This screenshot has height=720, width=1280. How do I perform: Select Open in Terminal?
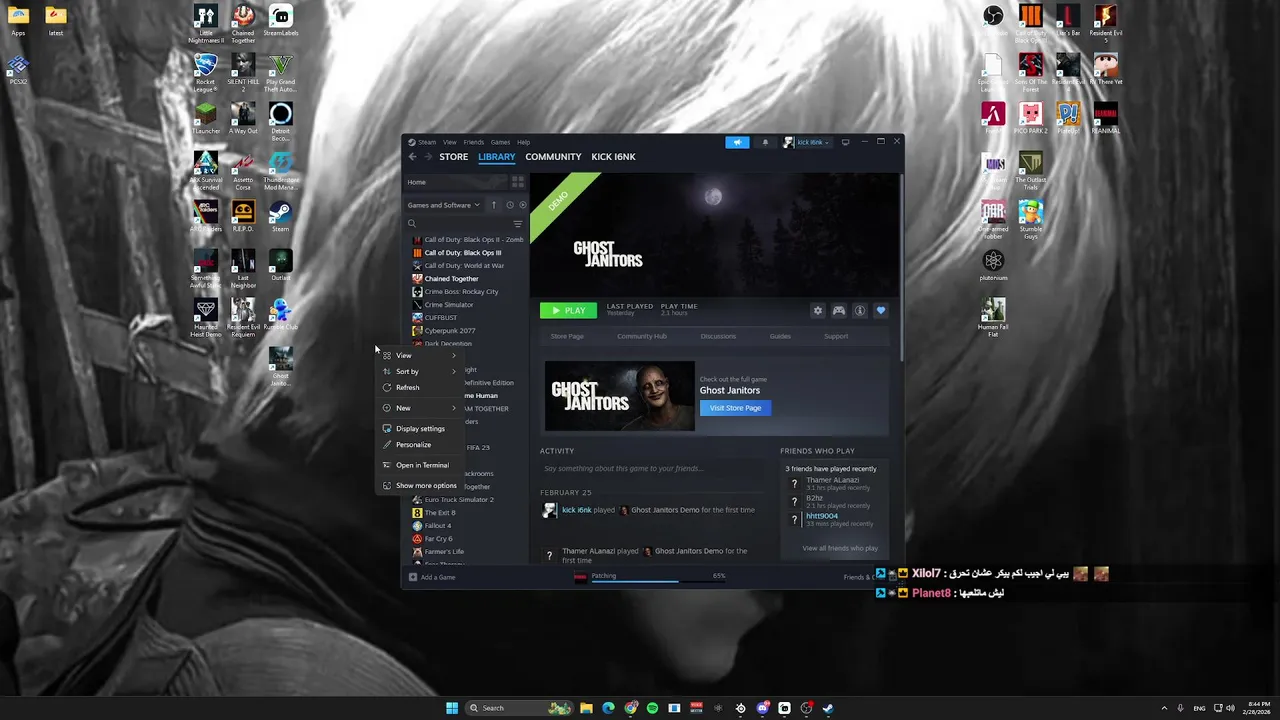point(418,465)
